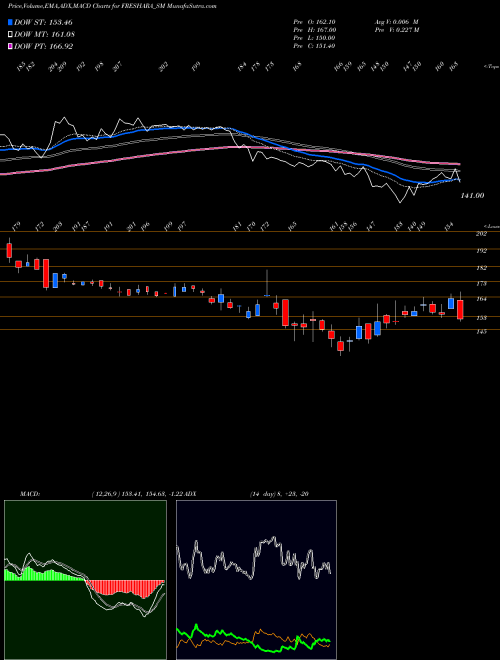Select the 'DOW MT: 161.08' legend text
Screen dimensions: 500x660
[44, 35]
